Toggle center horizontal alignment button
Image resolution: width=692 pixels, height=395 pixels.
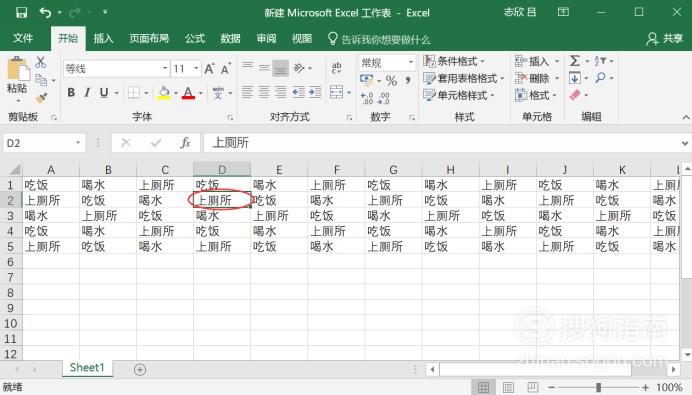click(x=264, y=92)
